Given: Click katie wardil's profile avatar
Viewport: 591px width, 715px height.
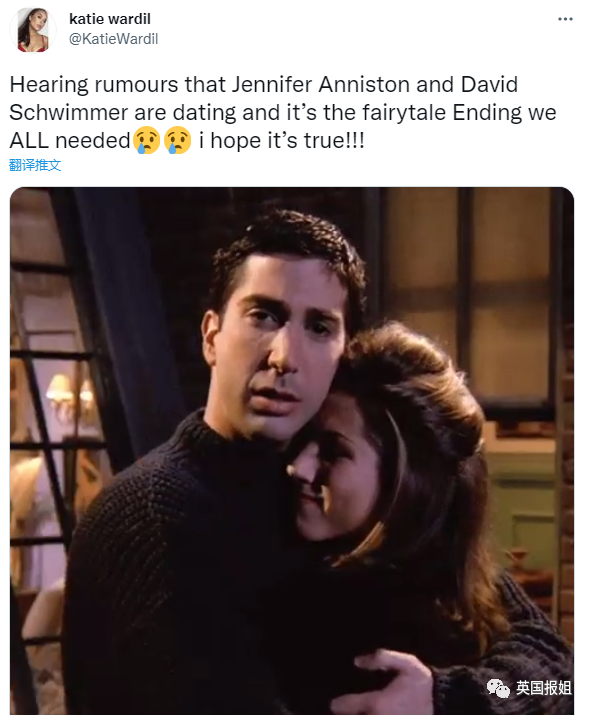Looking at the screenshot, I should 33,30.
